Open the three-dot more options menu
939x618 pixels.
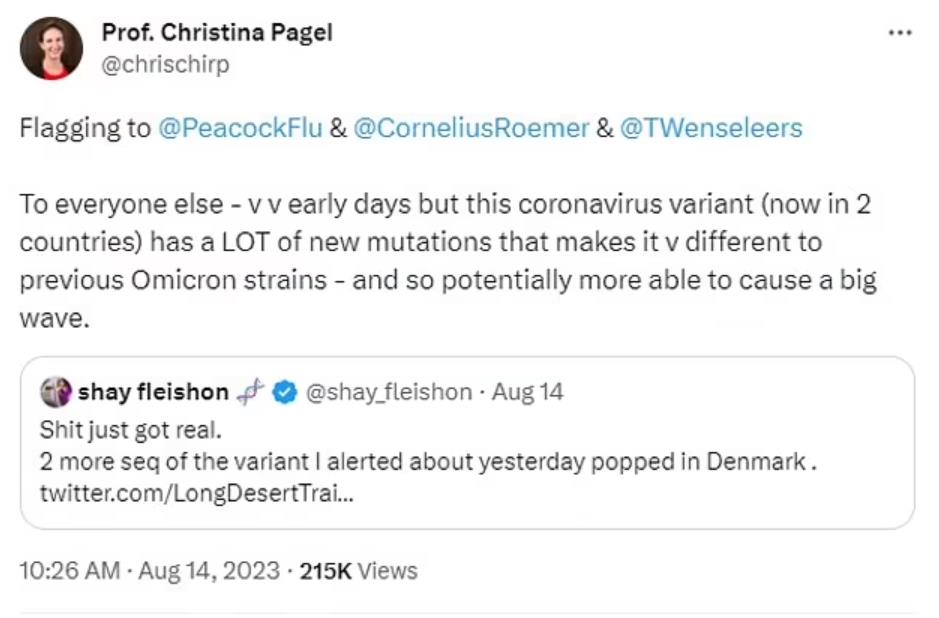click(900, 33)
